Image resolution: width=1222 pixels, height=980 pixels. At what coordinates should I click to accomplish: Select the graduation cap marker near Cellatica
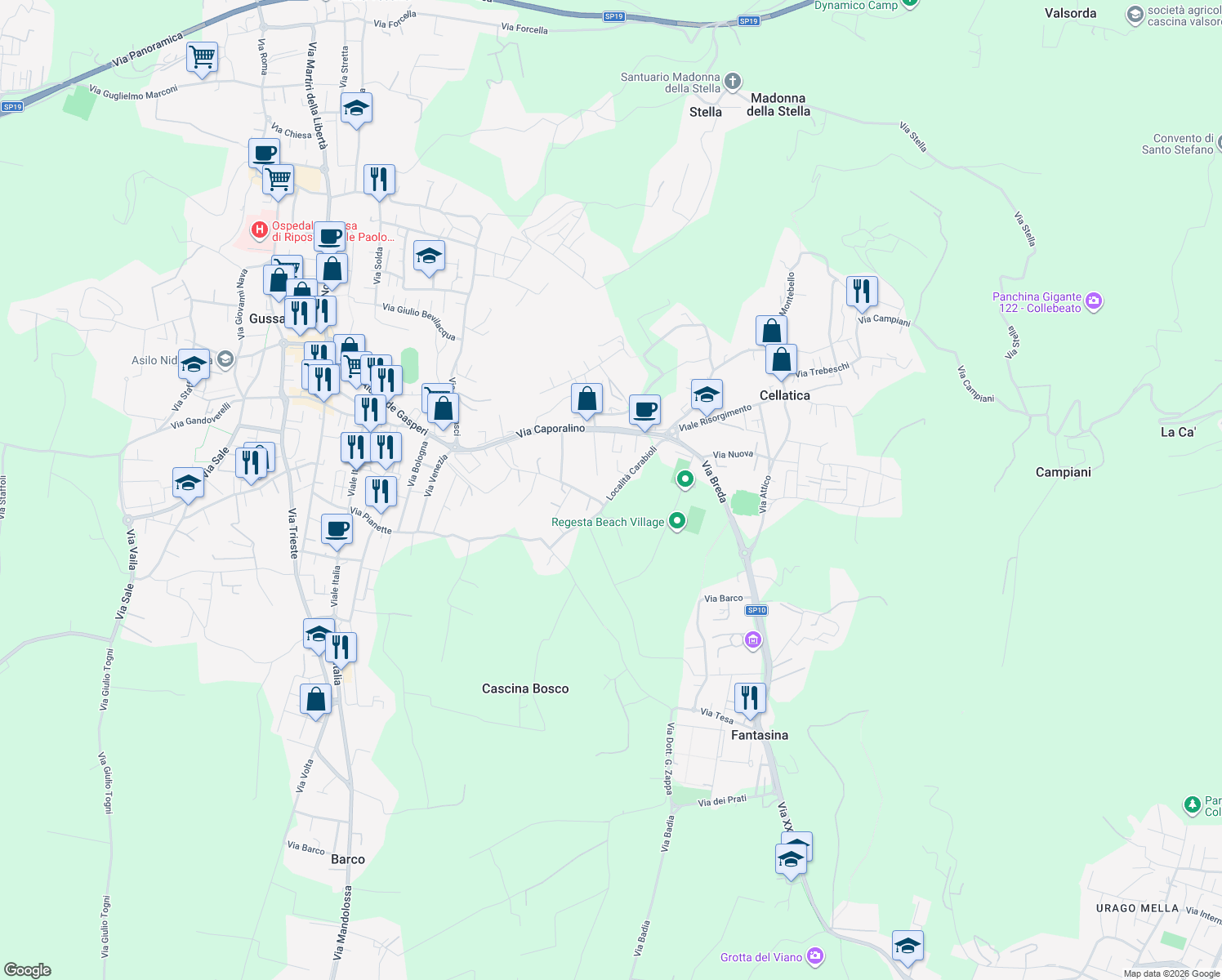point(707,393)
